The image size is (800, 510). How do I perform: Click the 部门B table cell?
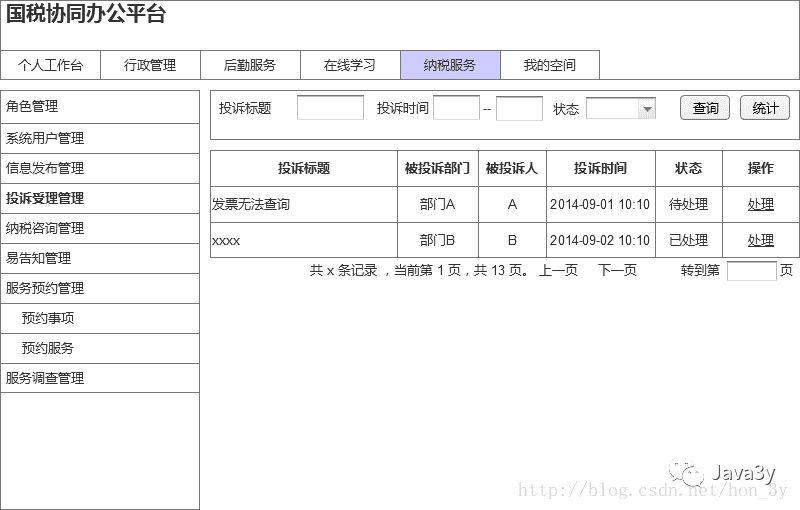click(x=438, y=240)
